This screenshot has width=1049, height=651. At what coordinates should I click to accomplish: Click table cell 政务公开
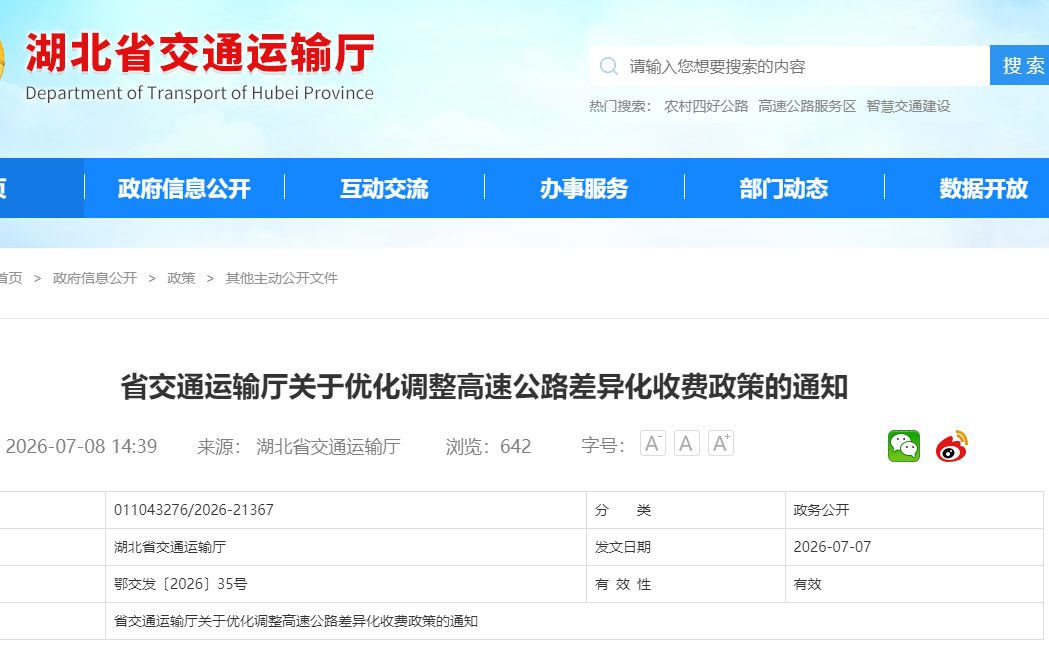[822, 510]
